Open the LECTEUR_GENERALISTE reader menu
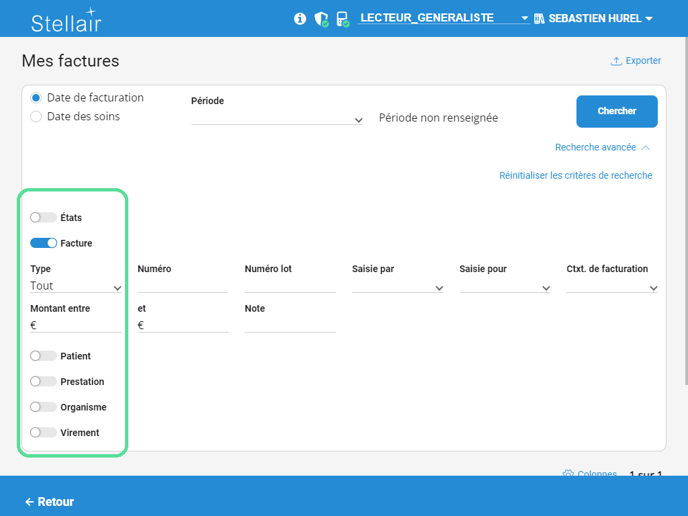Screen dimensions: 688x516 pos(443,19)
